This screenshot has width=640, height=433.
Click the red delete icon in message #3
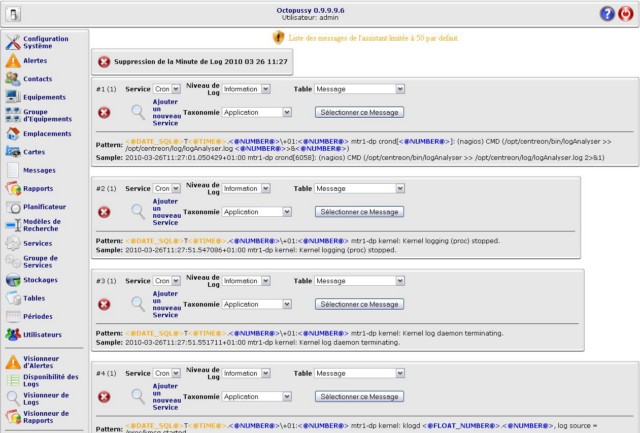tap(104, 304)
